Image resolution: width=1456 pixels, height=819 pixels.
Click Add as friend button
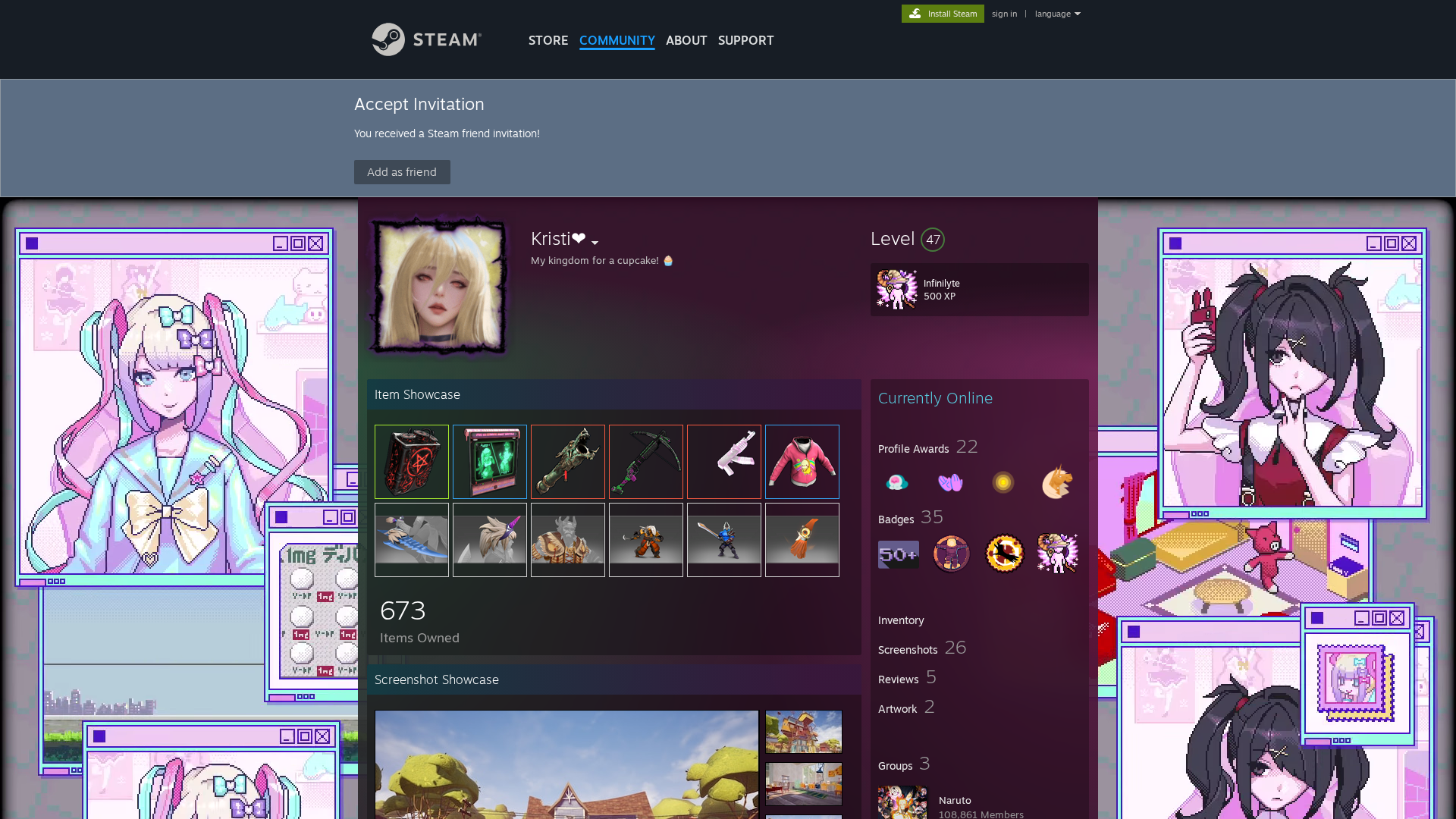click(x=402, y=172)
